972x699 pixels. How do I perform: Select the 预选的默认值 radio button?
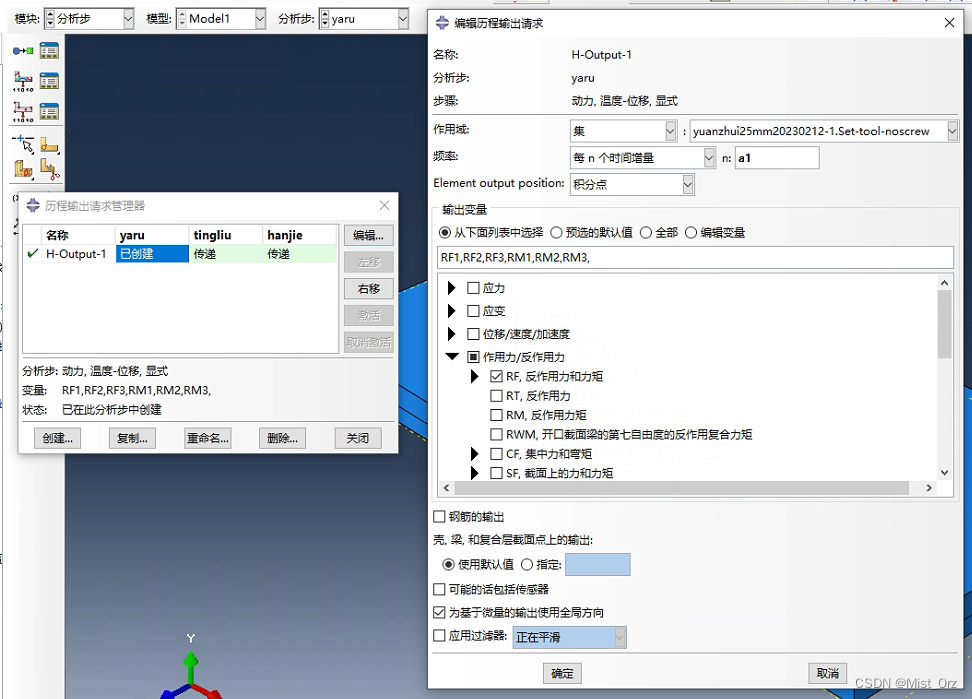(556, 232)
